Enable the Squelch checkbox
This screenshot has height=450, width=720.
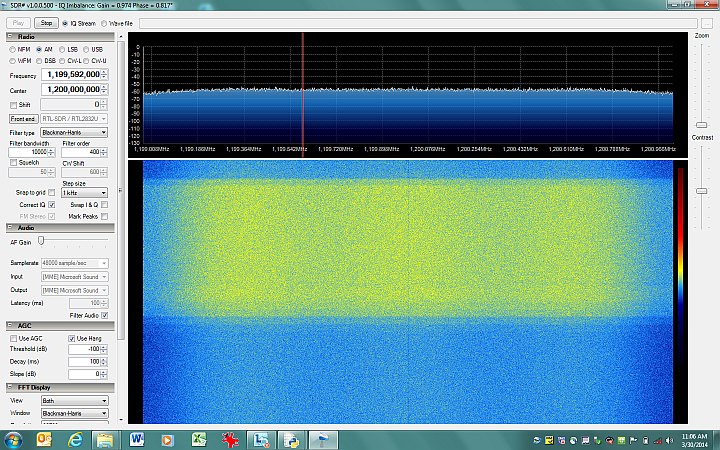point(13,163)
